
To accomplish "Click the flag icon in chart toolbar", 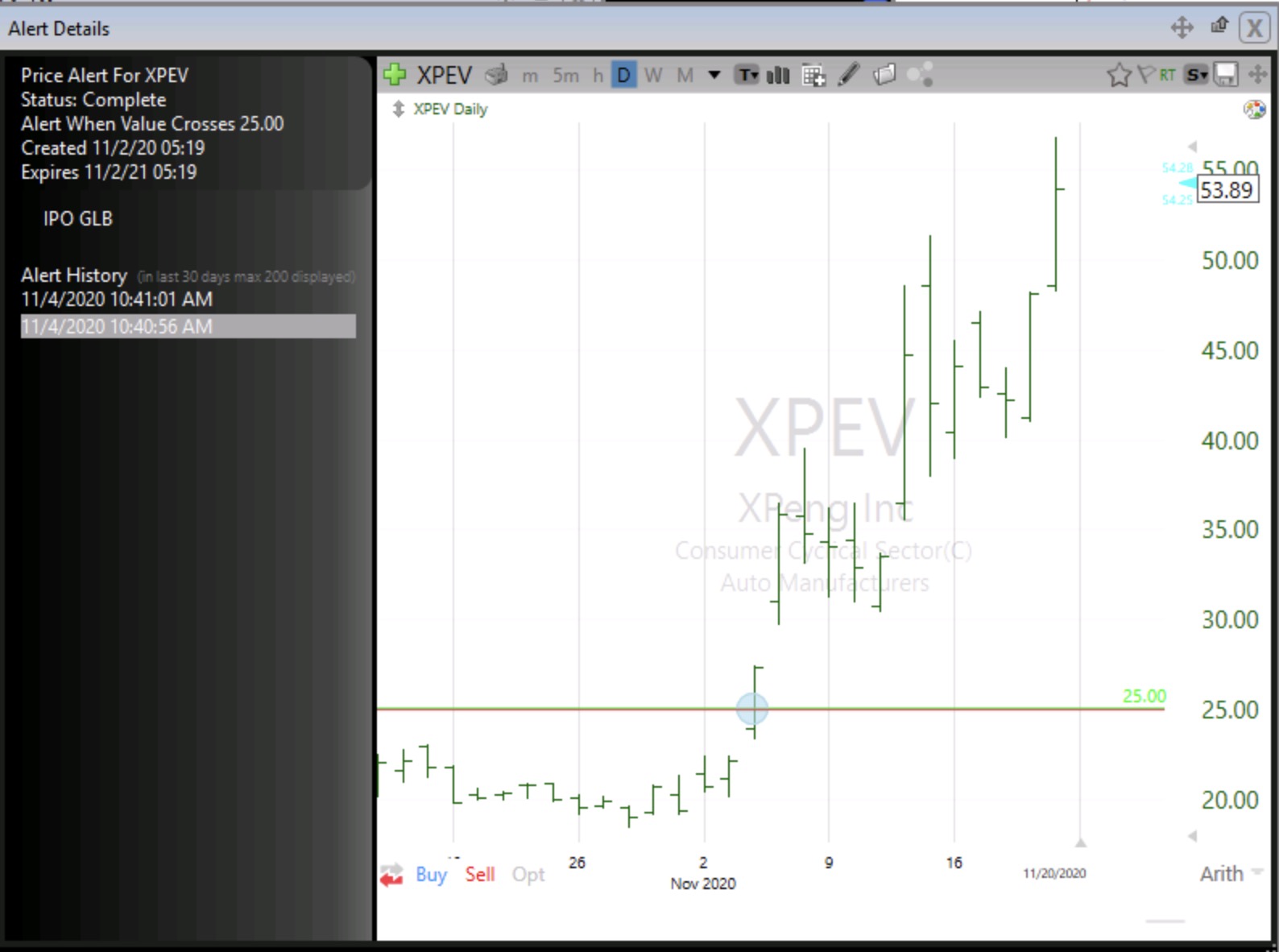I will pos(1145,75).
